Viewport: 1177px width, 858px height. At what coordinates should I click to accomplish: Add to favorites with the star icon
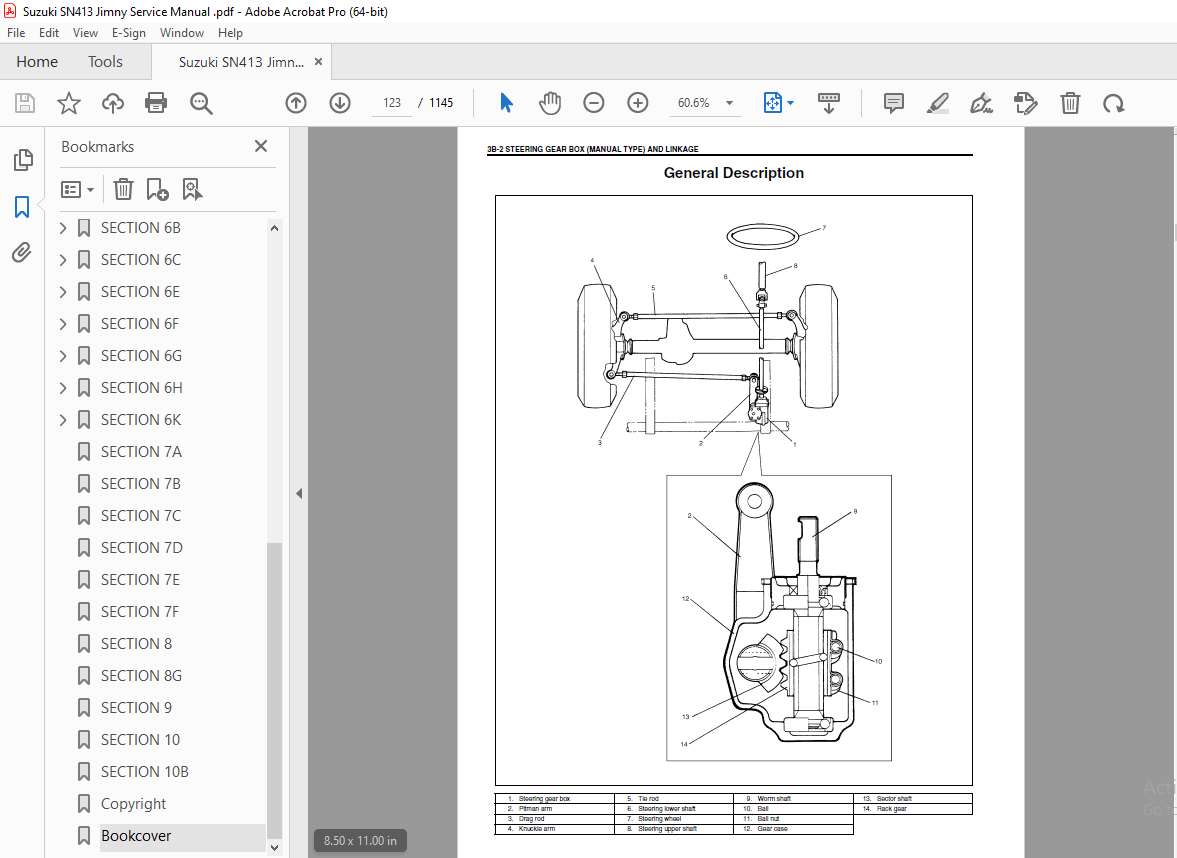69,103
